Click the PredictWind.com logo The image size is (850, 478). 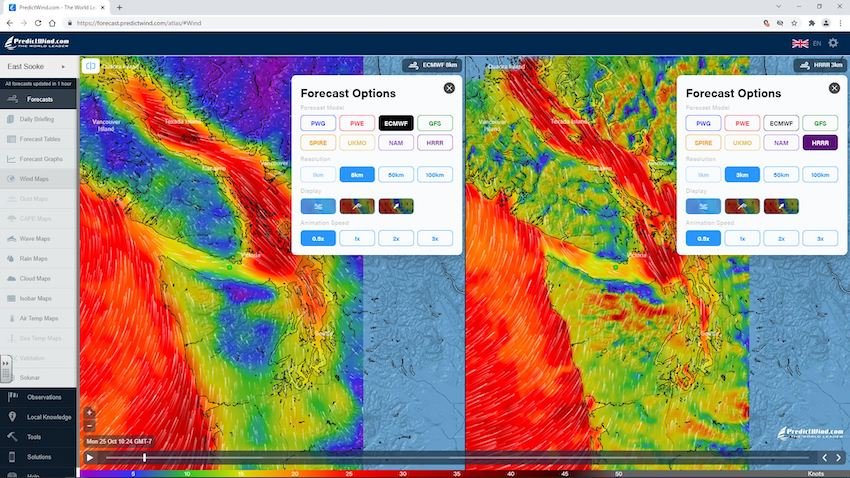(37, 43)
